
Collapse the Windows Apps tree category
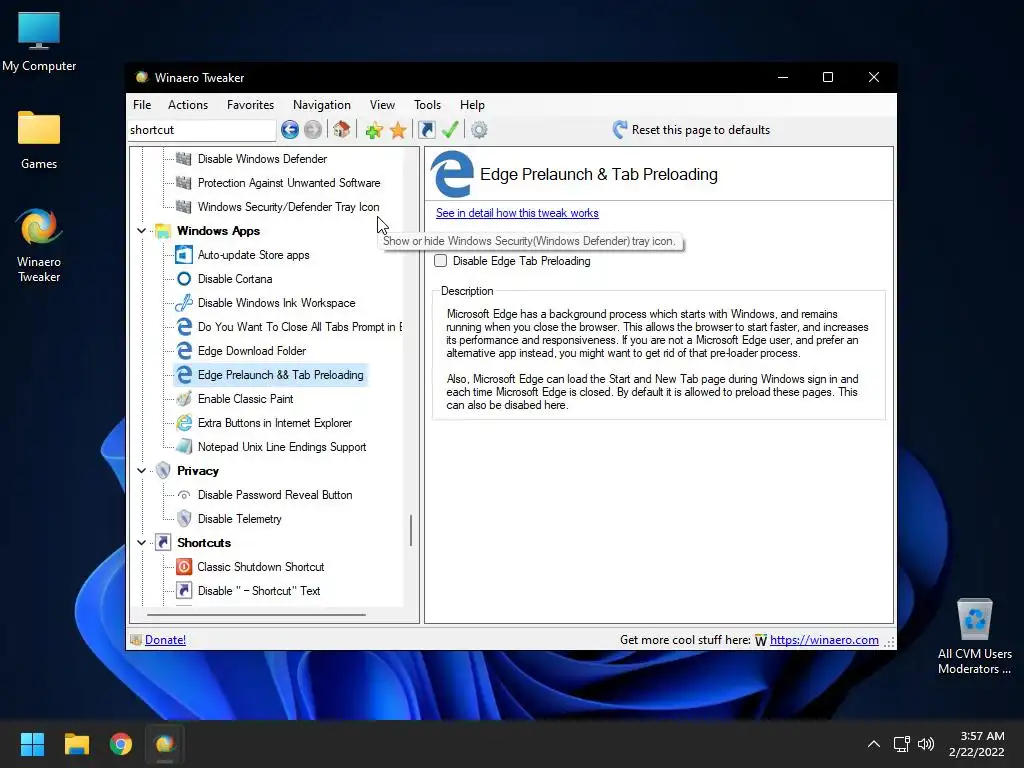141,231
